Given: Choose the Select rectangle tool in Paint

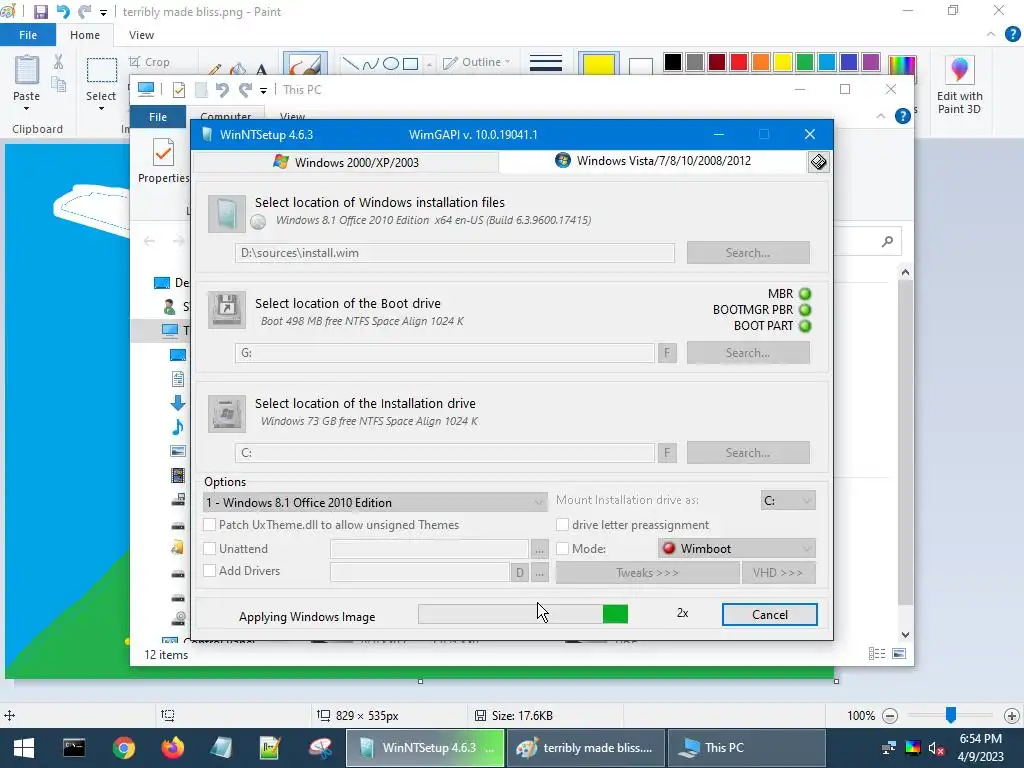Looking at the screenshot, I should click(x=102, y=71).
